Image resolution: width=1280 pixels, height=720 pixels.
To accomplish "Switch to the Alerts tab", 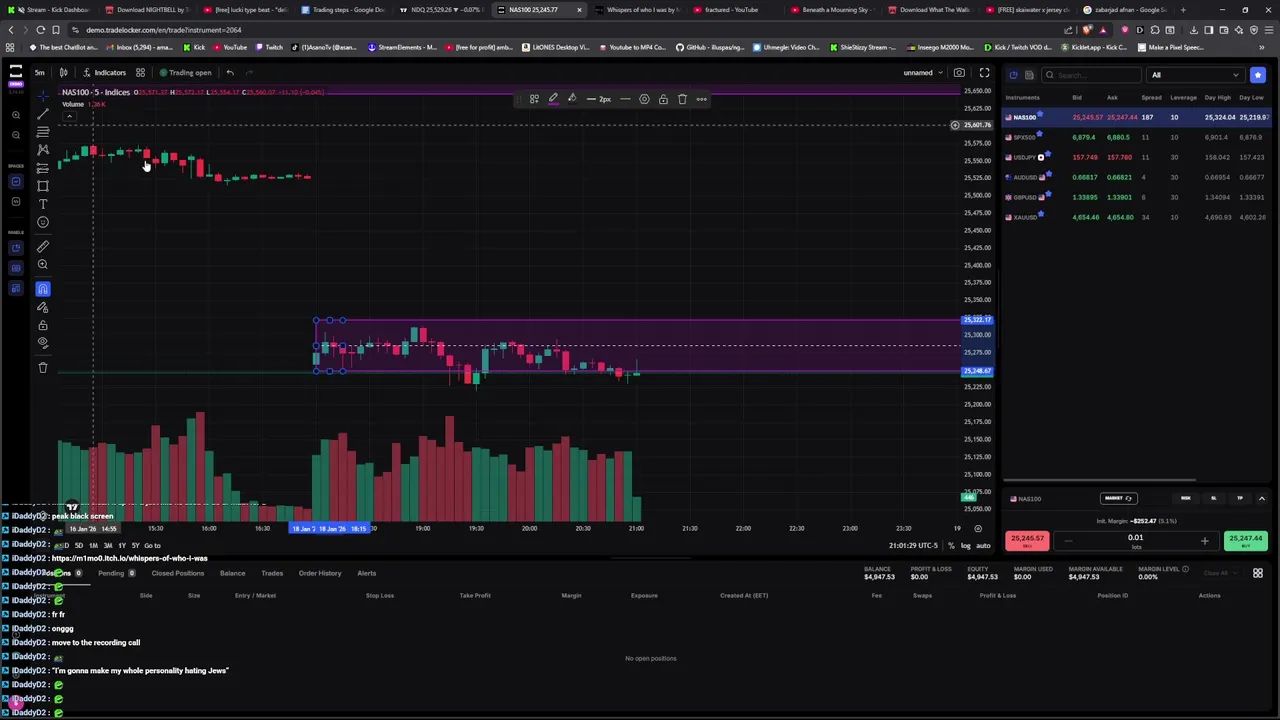I will tap(367, 573).
